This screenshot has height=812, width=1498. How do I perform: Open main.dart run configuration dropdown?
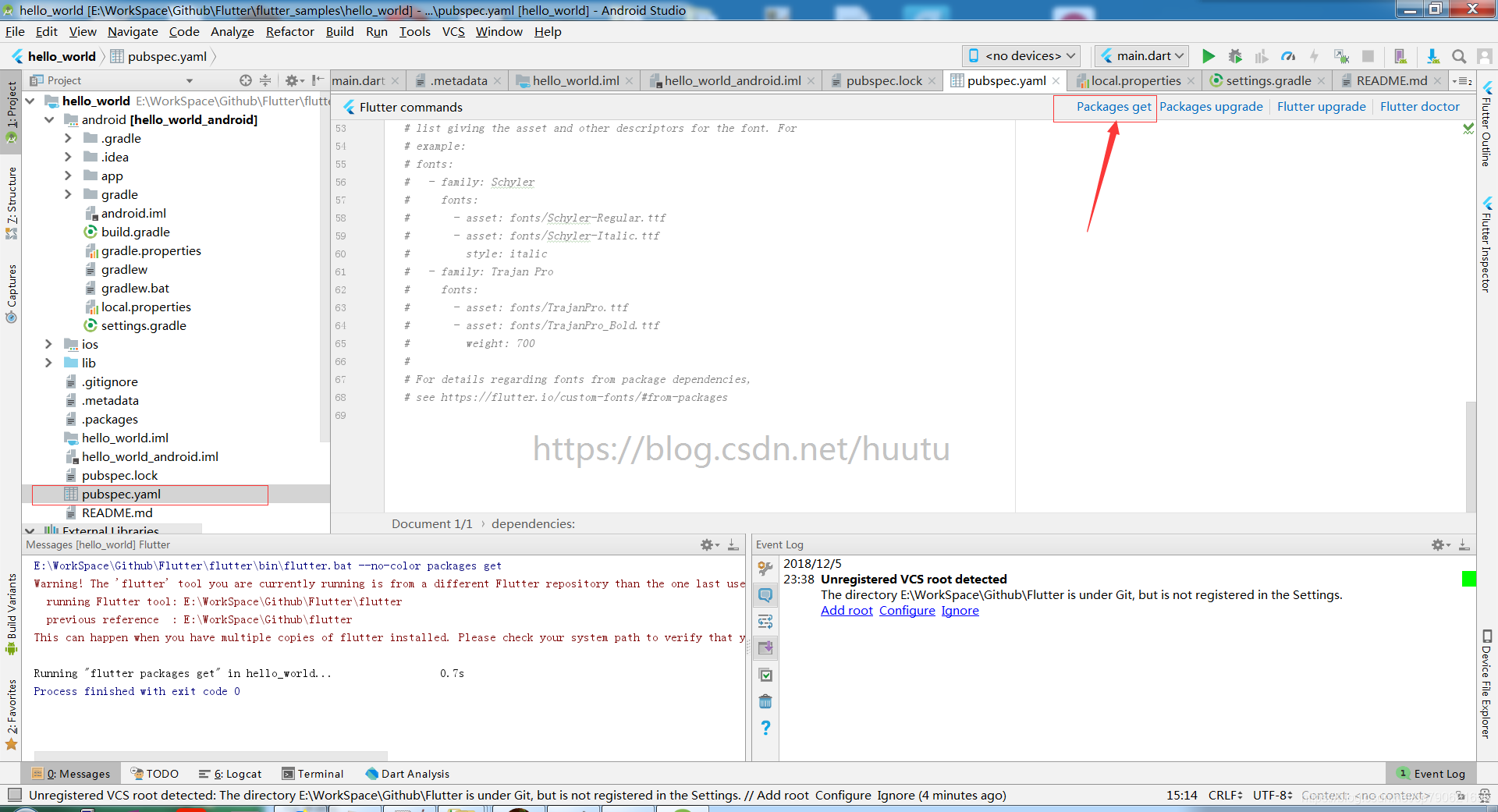[1141, 55]
